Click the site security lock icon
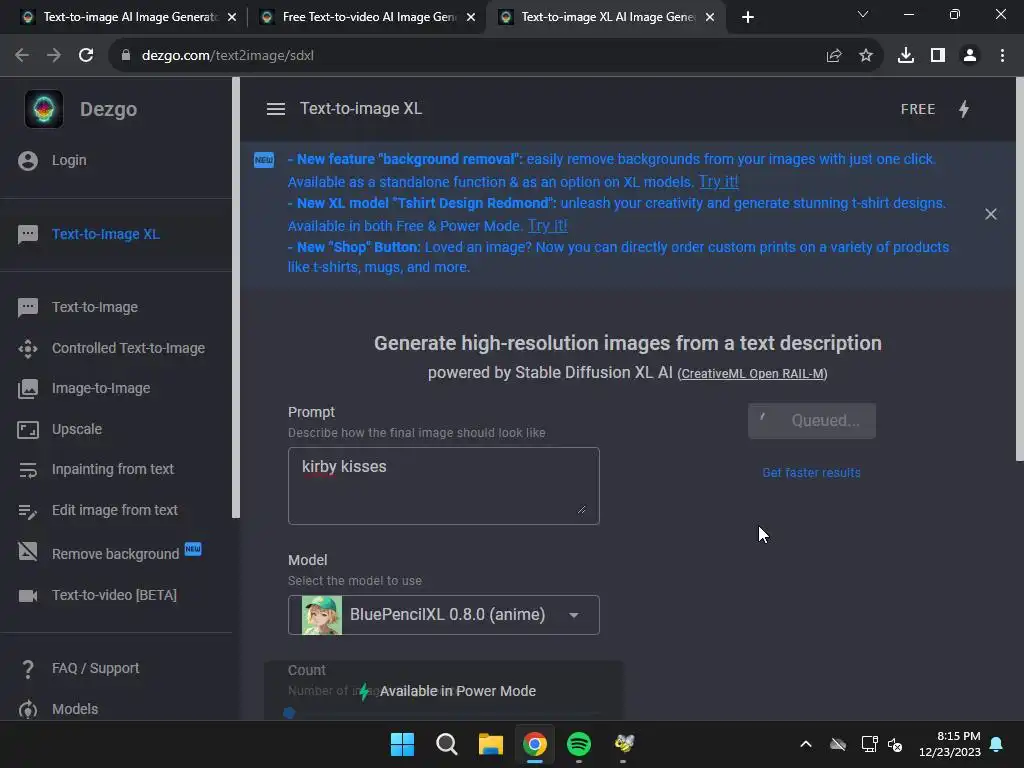The image size is (1024, 768). [x=125, y=56]
